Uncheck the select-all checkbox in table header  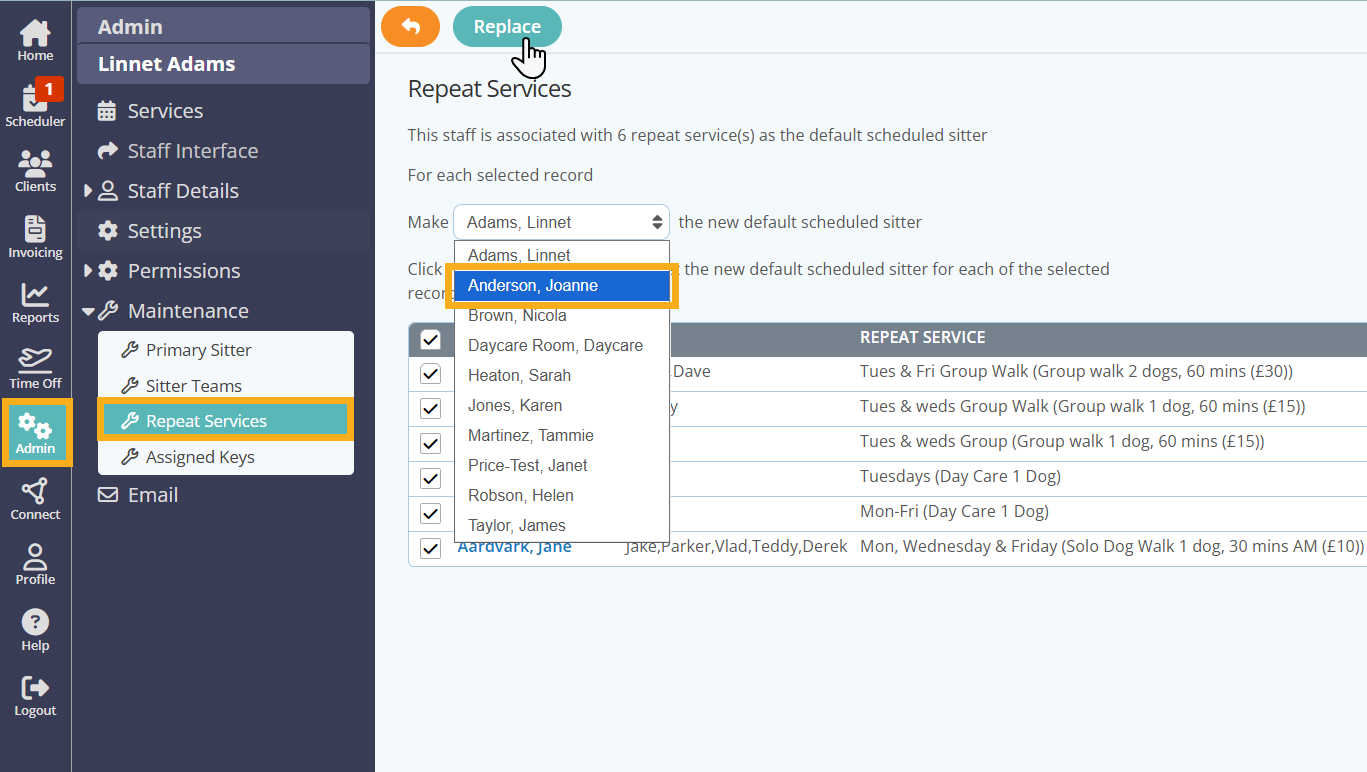point(430,338)
